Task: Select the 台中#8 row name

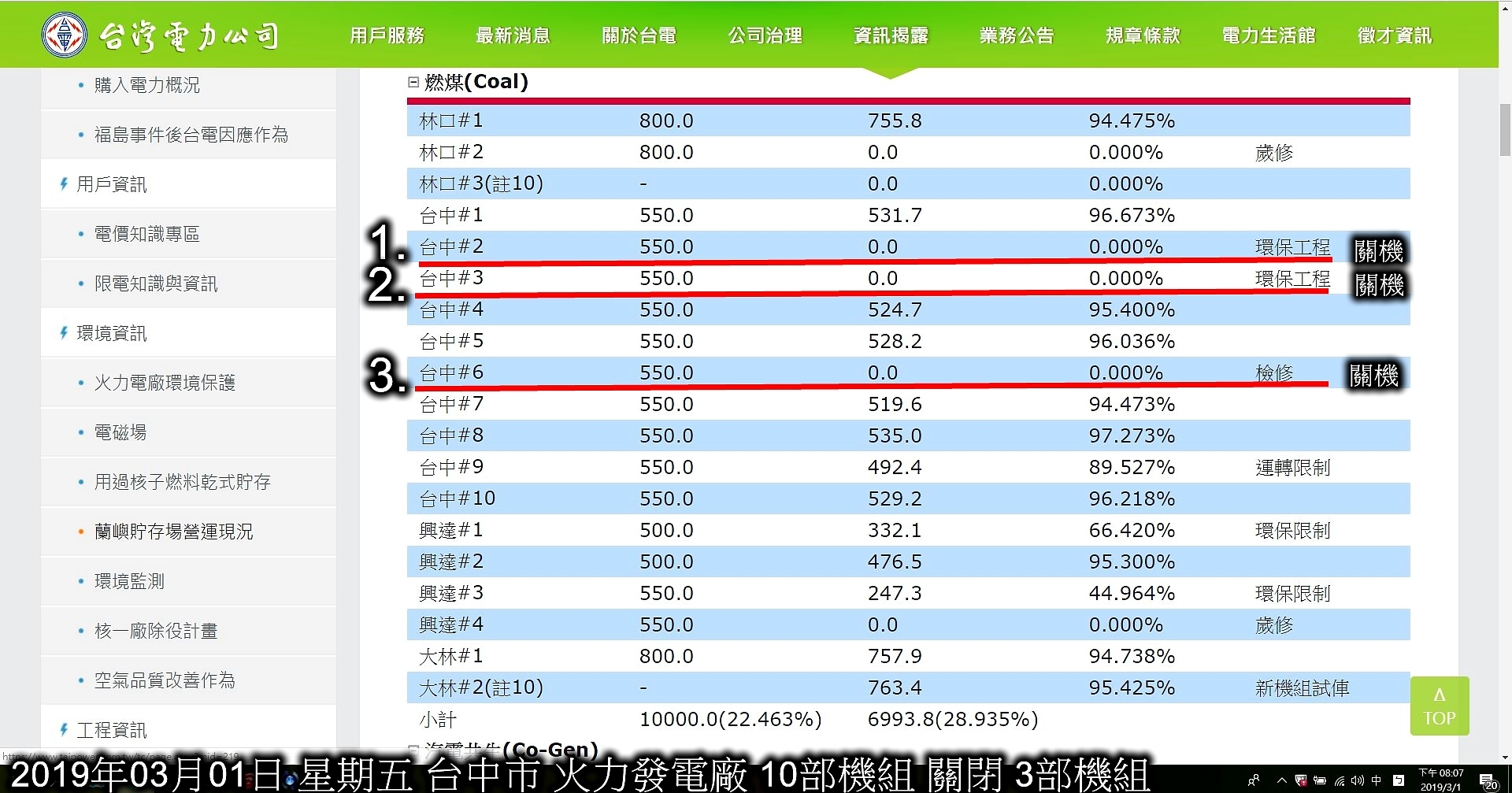Action: [x=451, y=435]
